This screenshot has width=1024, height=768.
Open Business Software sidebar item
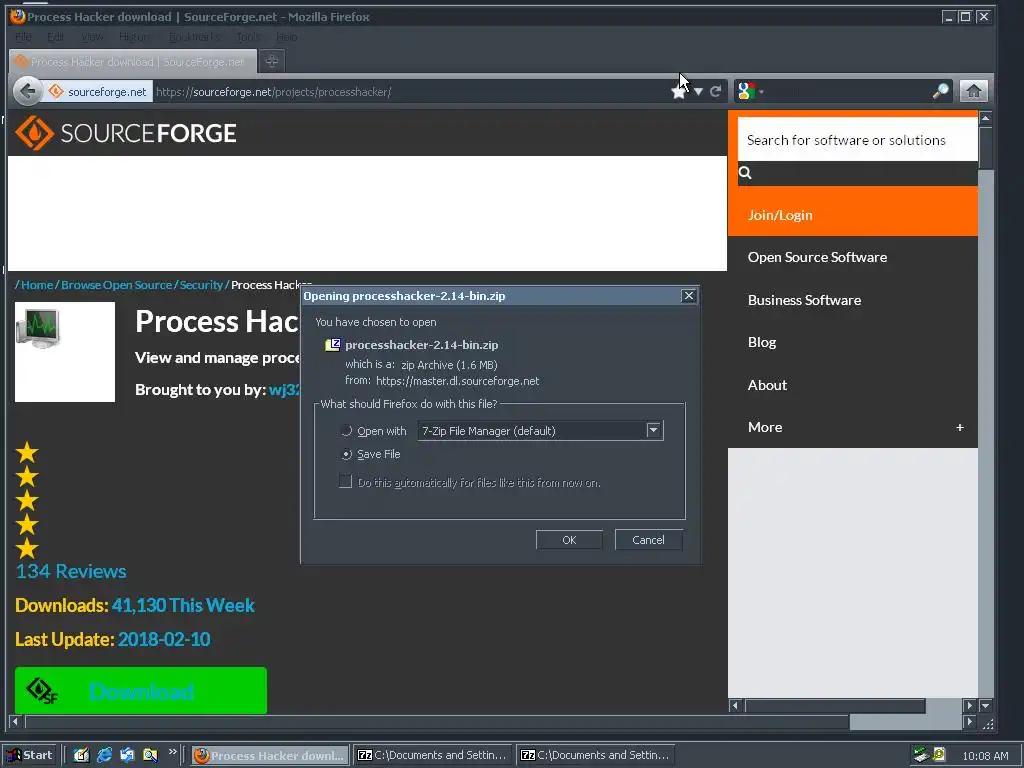click(x=804, y=300)
